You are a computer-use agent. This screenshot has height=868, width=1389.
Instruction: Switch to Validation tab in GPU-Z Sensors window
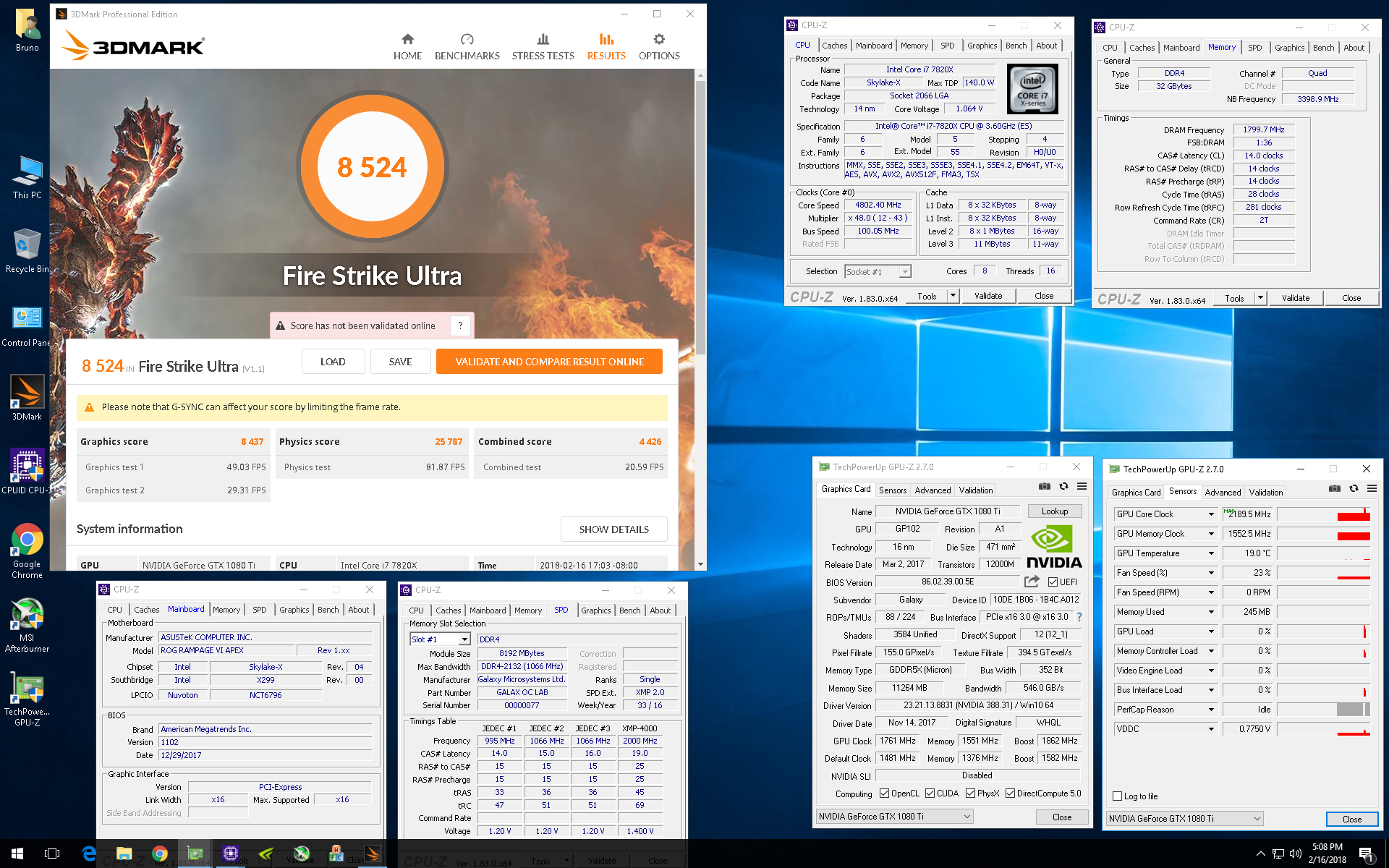point(1265,493)
